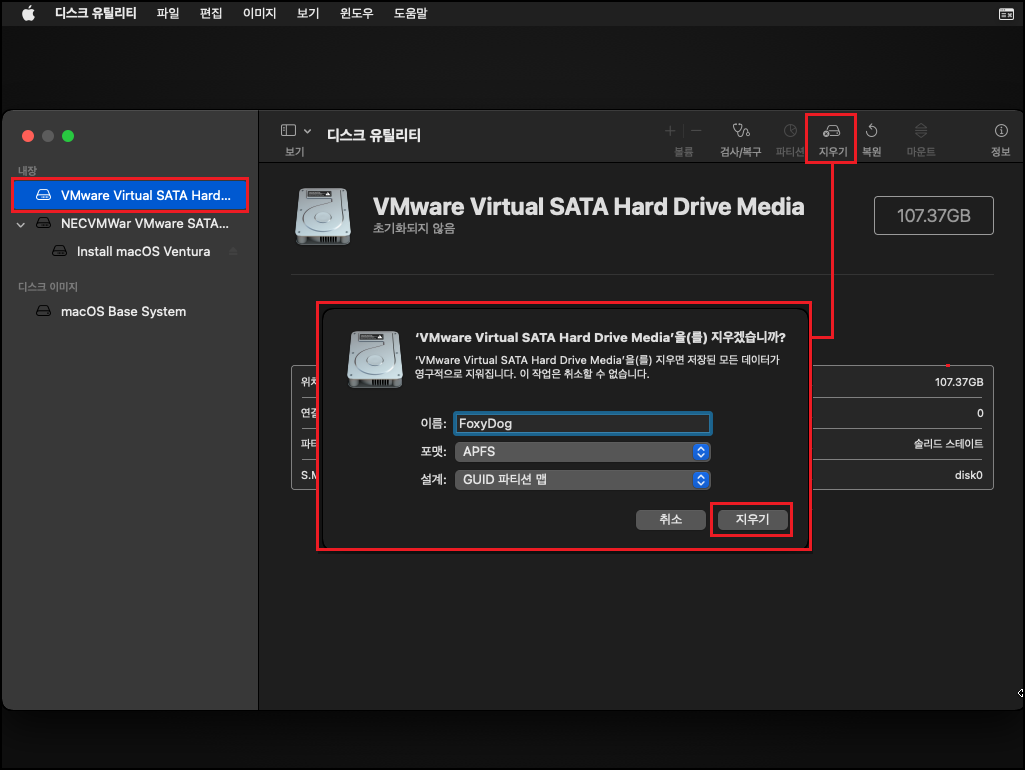Click the 내장 sidebar section header
The width and height of the screenshot is (1025, 770).
pyautogui.click(x=27, y=171)
